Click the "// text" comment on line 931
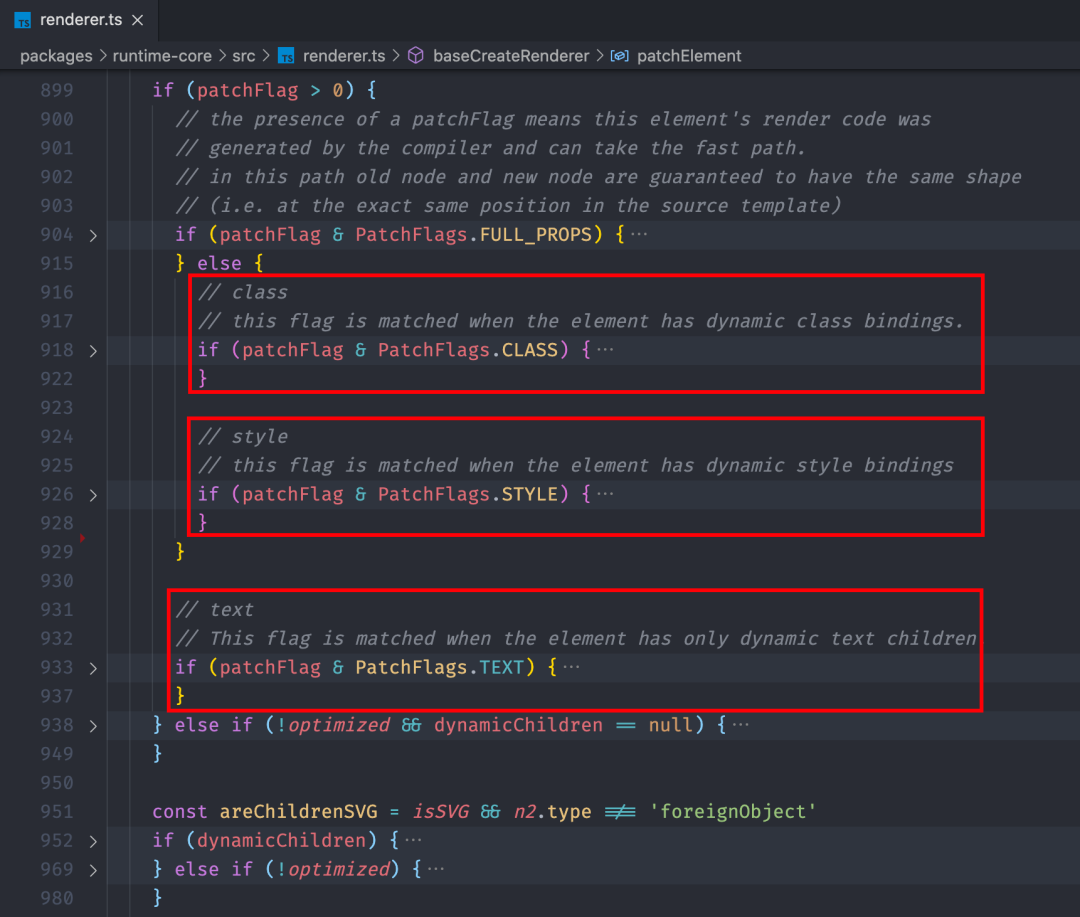This screenshot has height=917, width=1080. pos(214,610)
